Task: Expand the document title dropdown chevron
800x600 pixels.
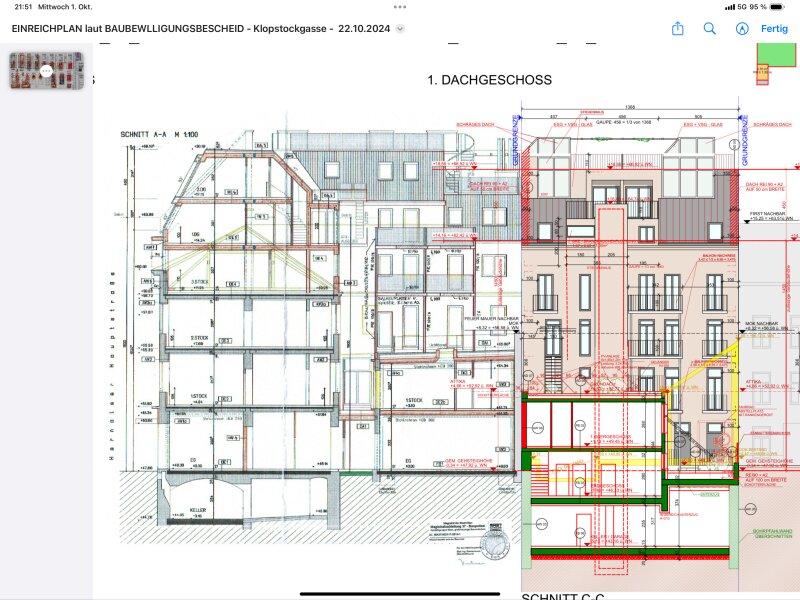Action: [x=400, y=29]
